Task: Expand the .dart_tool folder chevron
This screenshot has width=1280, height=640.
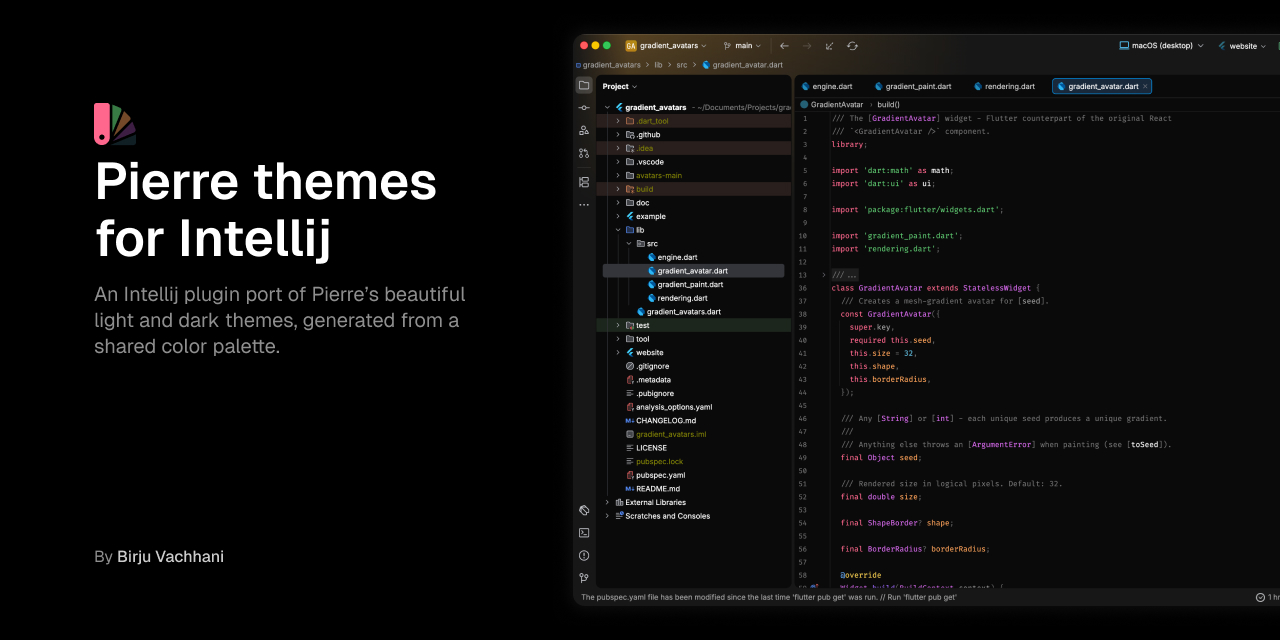Action: point(618,121)
